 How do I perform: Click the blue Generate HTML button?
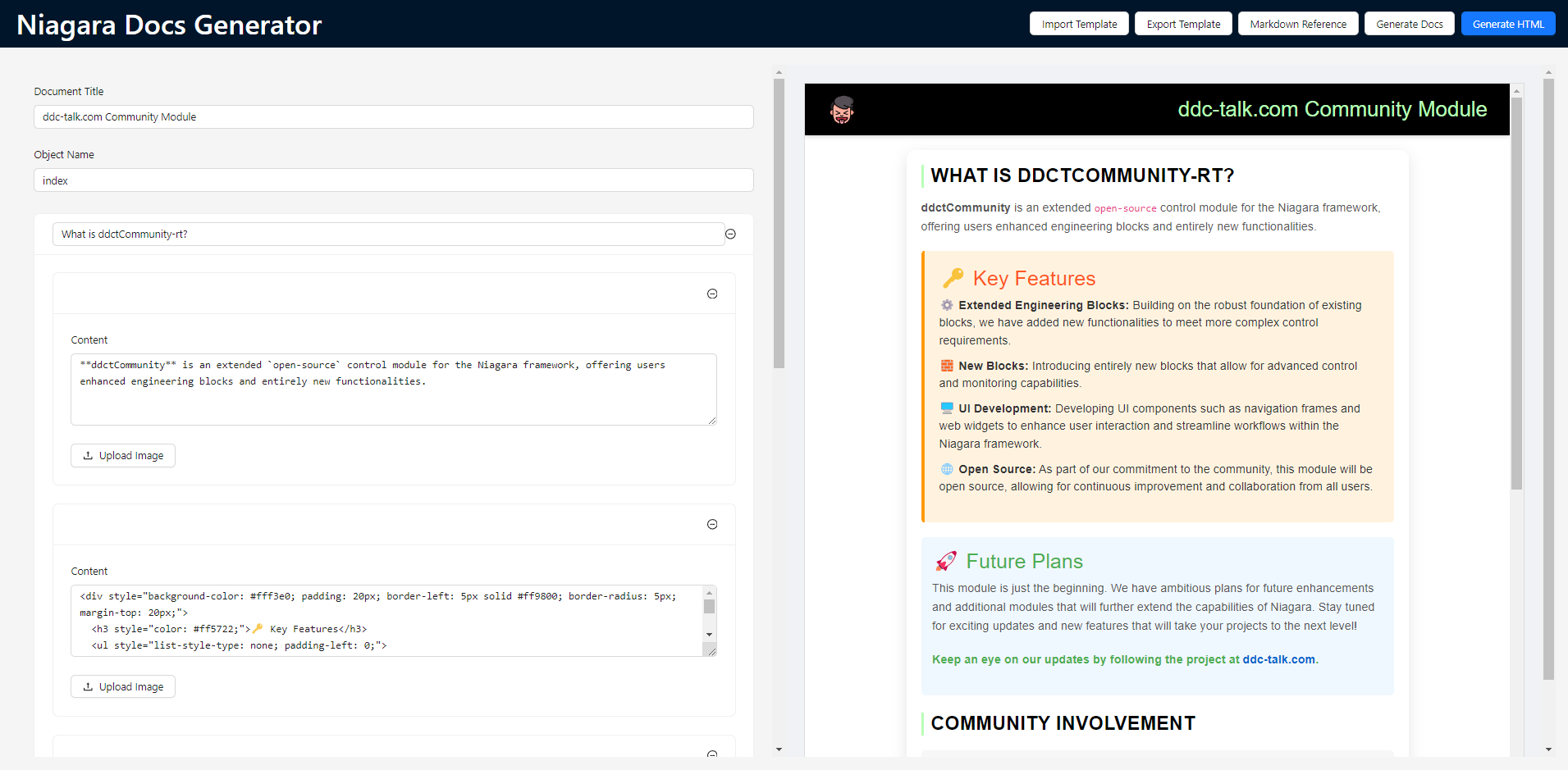[x=1508, y=24]
